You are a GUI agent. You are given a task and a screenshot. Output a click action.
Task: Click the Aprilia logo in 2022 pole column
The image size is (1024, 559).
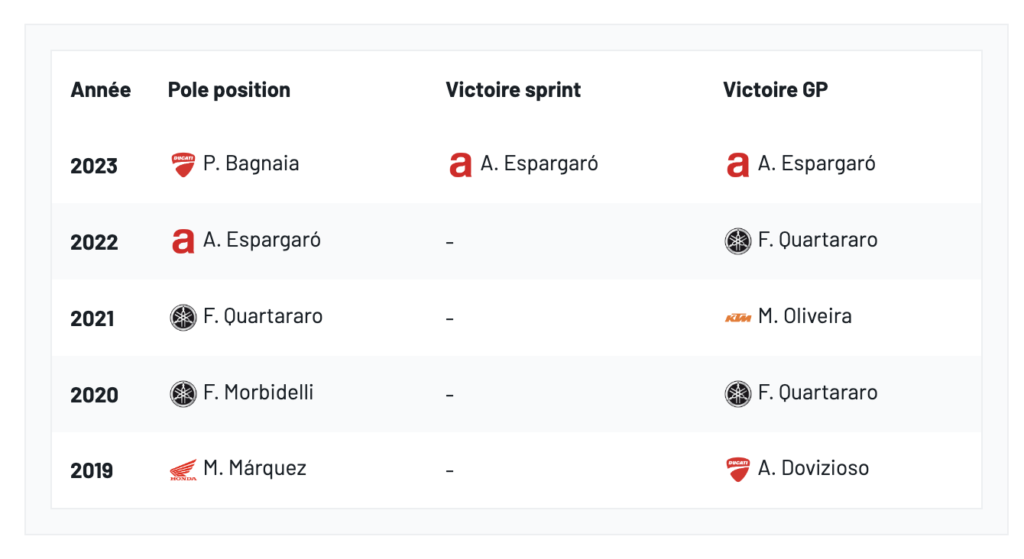[183, 241]
